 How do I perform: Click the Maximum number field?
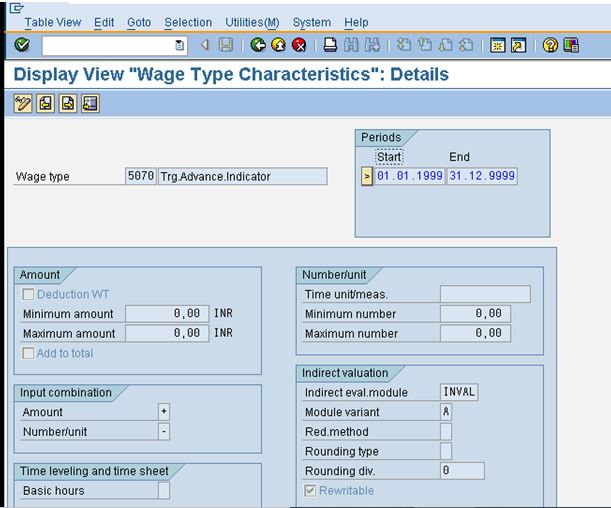(475, 333)
